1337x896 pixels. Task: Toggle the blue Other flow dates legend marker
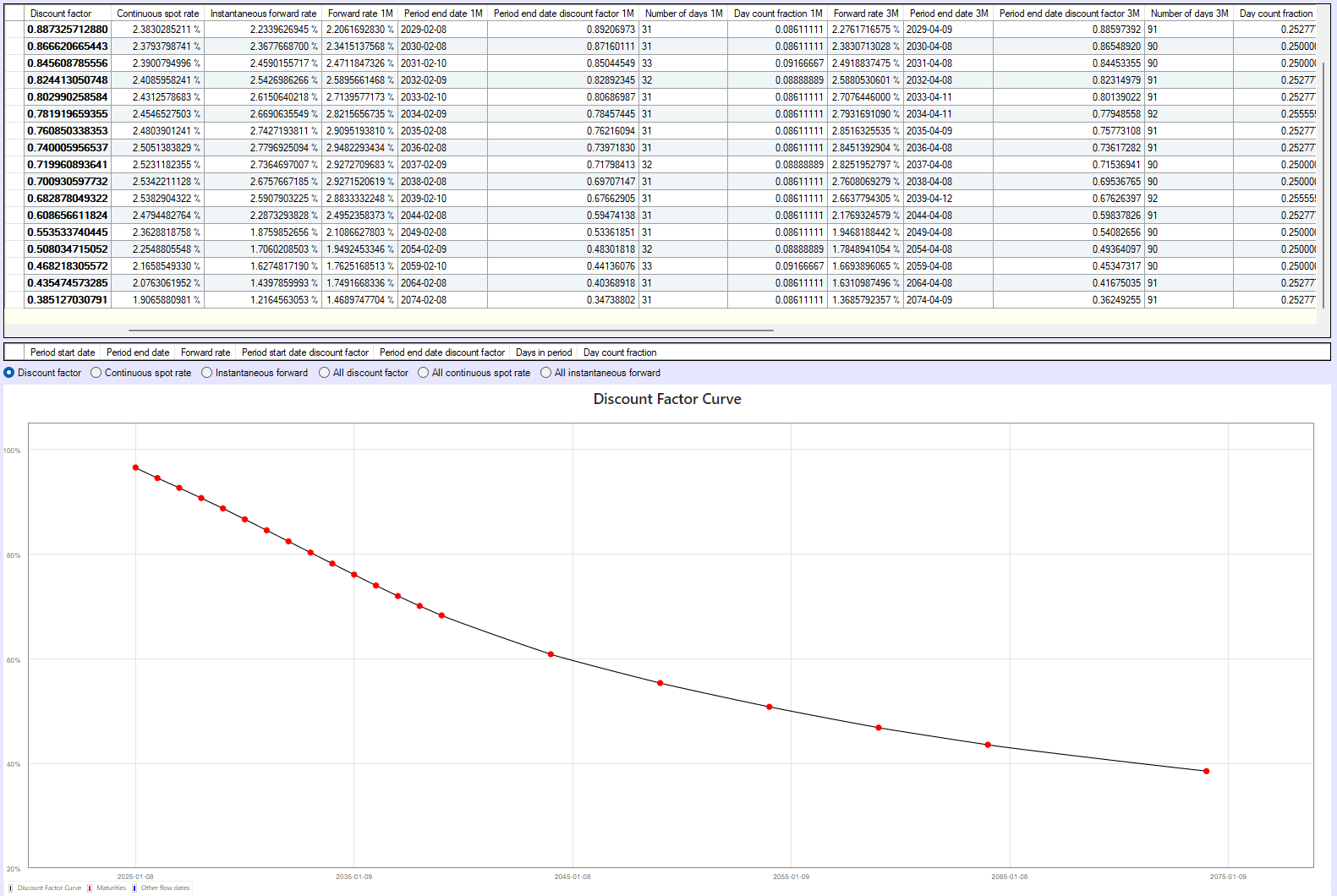(x=134, y=888)
